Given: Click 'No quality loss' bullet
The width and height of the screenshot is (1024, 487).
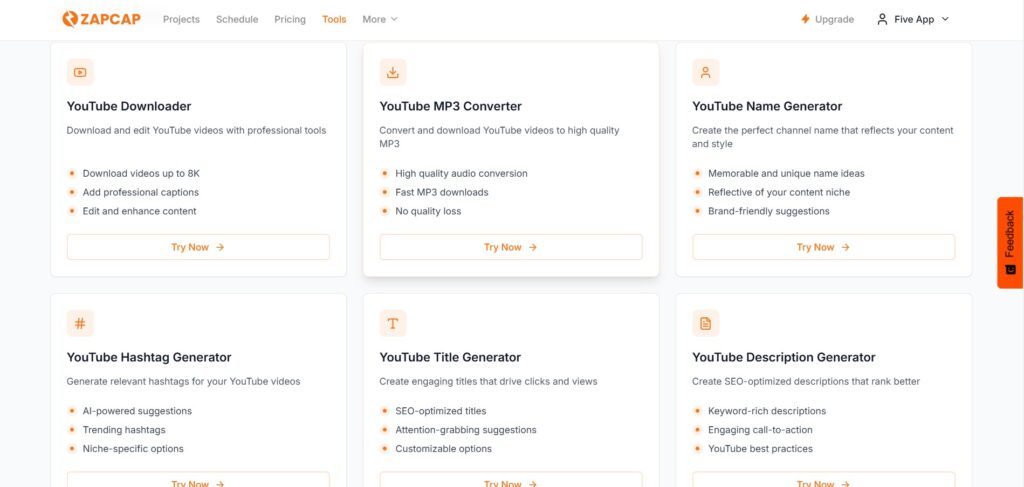Looking at the screenshot, I should point(428,212).
